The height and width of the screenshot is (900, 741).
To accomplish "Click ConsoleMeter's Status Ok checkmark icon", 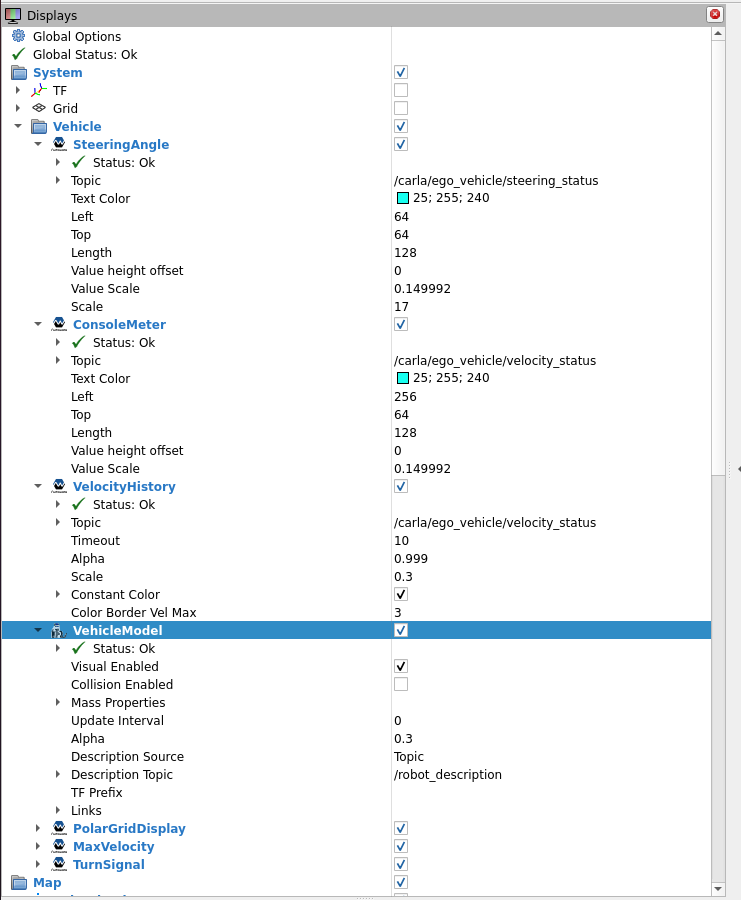I will click(79, 342).
